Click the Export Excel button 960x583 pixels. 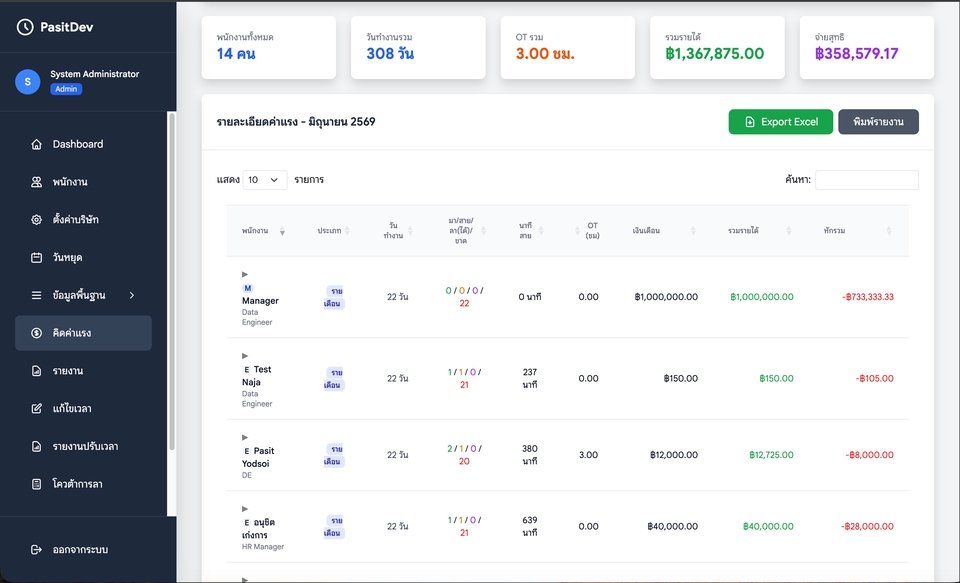tap(781, 122)
